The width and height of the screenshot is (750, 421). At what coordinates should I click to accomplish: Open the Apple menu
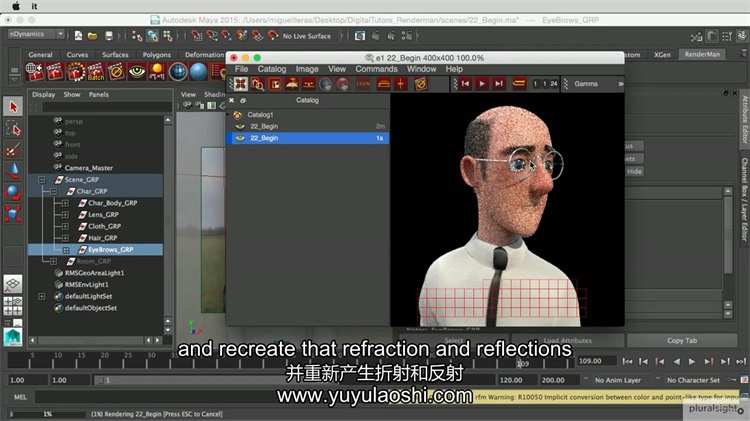pos(15,6)
